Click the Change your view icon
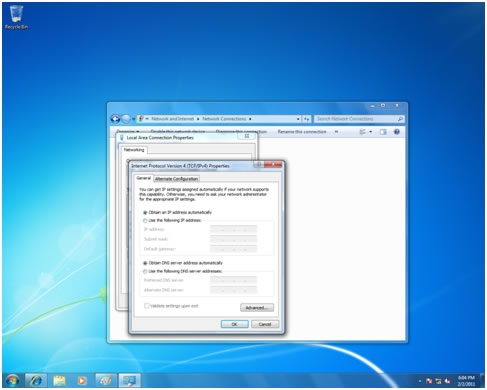Screen dimensions: 487x390 point(362,132)
